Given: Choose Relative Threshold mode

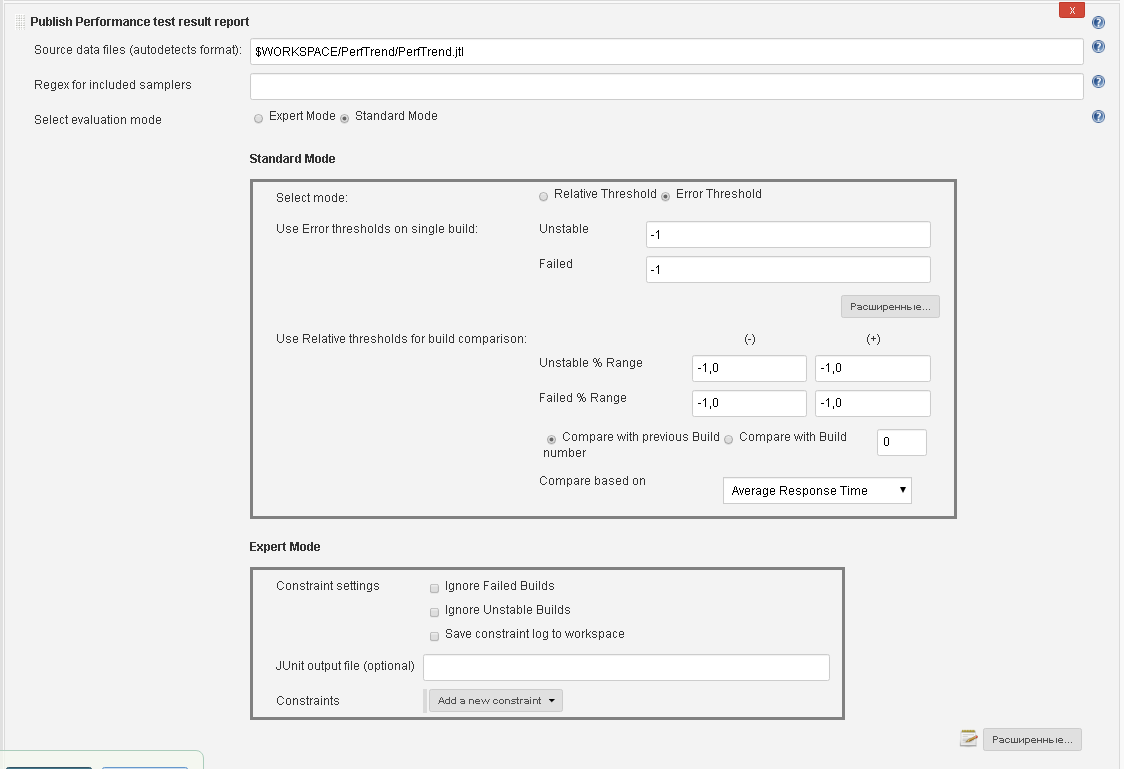Looking at the screenshot, I should coord(543,196).
